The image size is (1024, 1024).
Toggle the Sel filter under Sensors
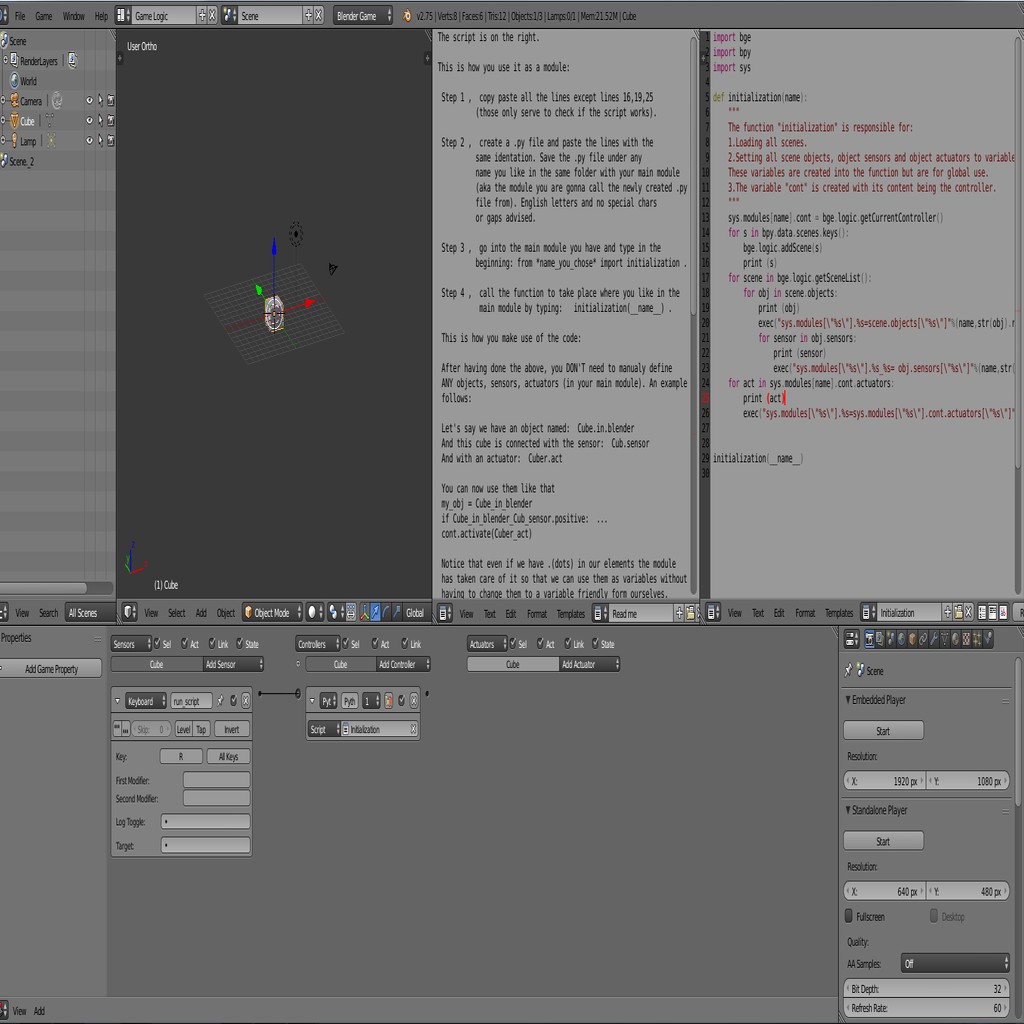click(x=156, y=644)
